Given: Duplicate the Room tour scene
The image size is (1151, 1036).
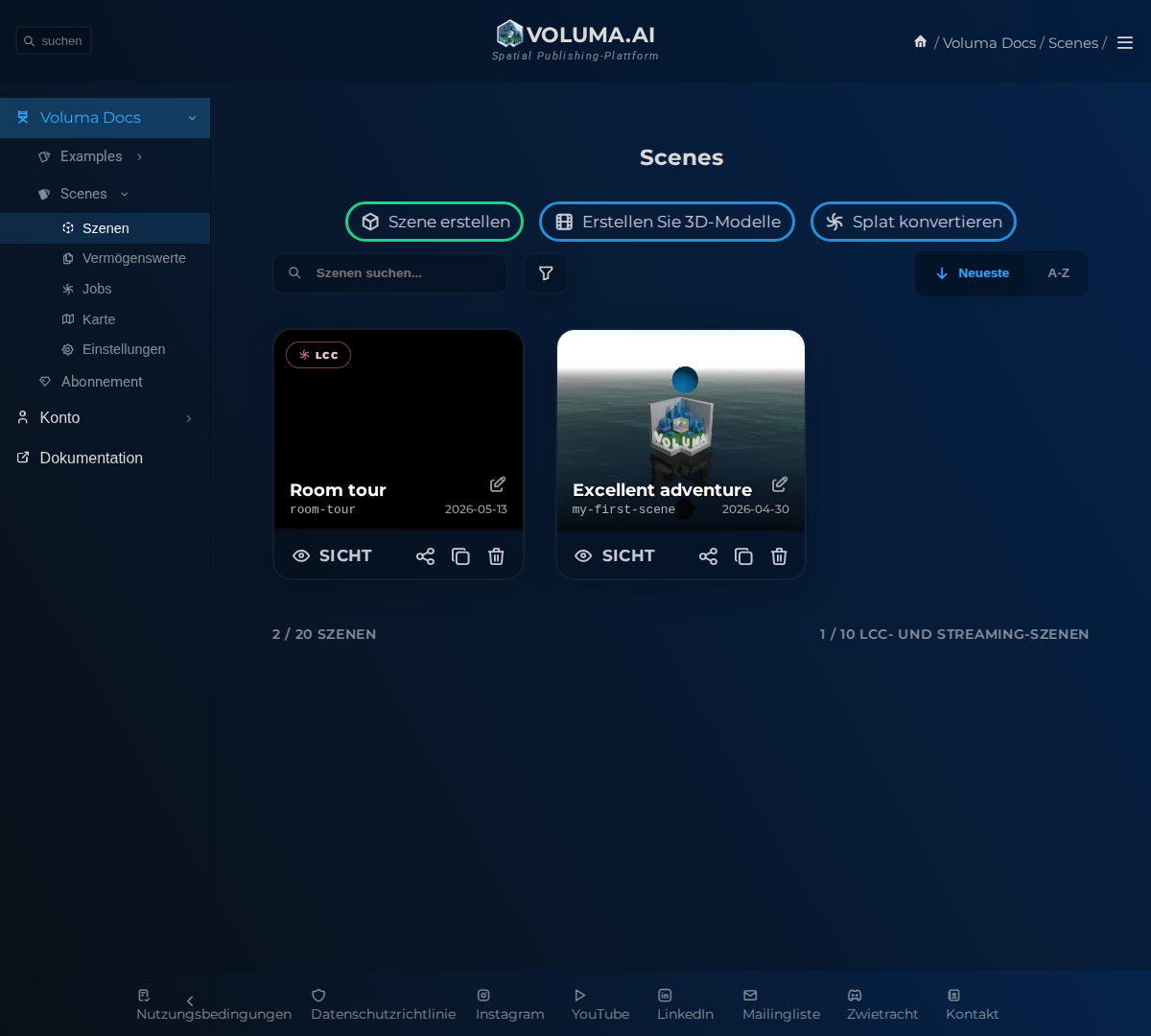Looking at the screenshot, I should point(460,556).
